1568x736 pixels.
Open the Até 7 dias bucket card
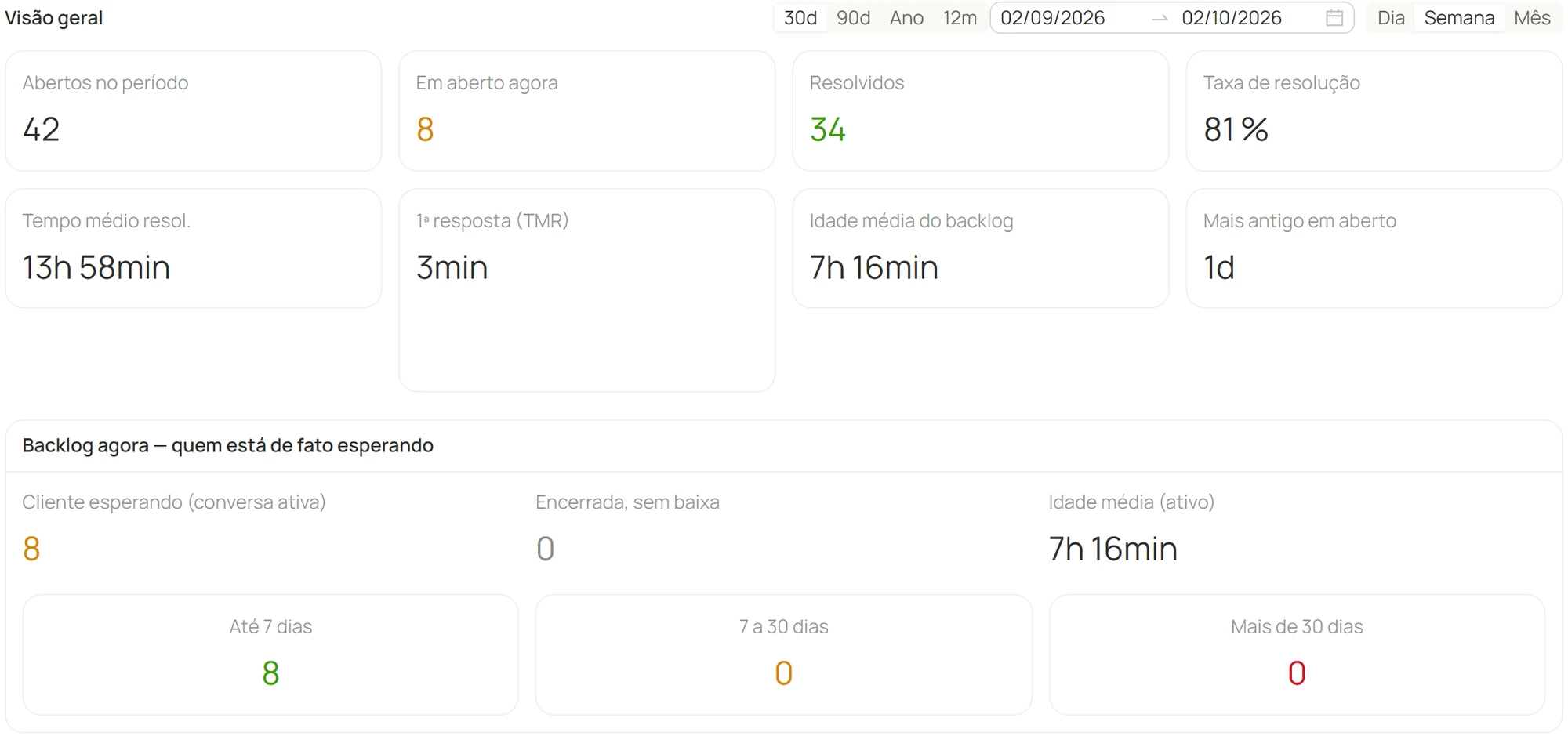point(270,654)
